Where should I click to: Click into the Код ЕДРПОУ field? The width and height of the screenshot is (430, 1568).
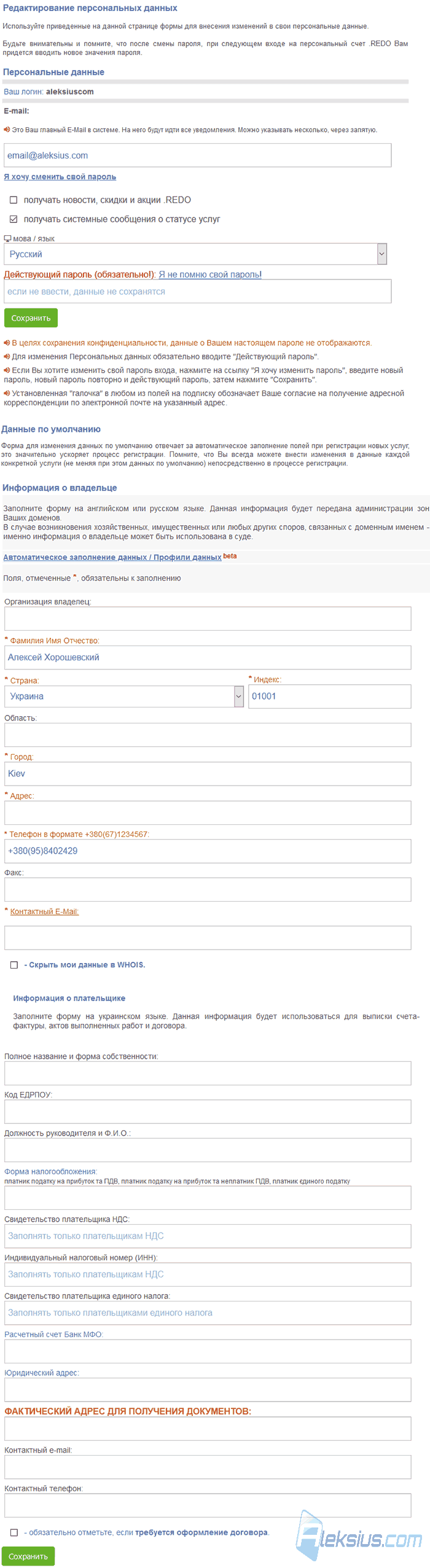coord(208,1112)
